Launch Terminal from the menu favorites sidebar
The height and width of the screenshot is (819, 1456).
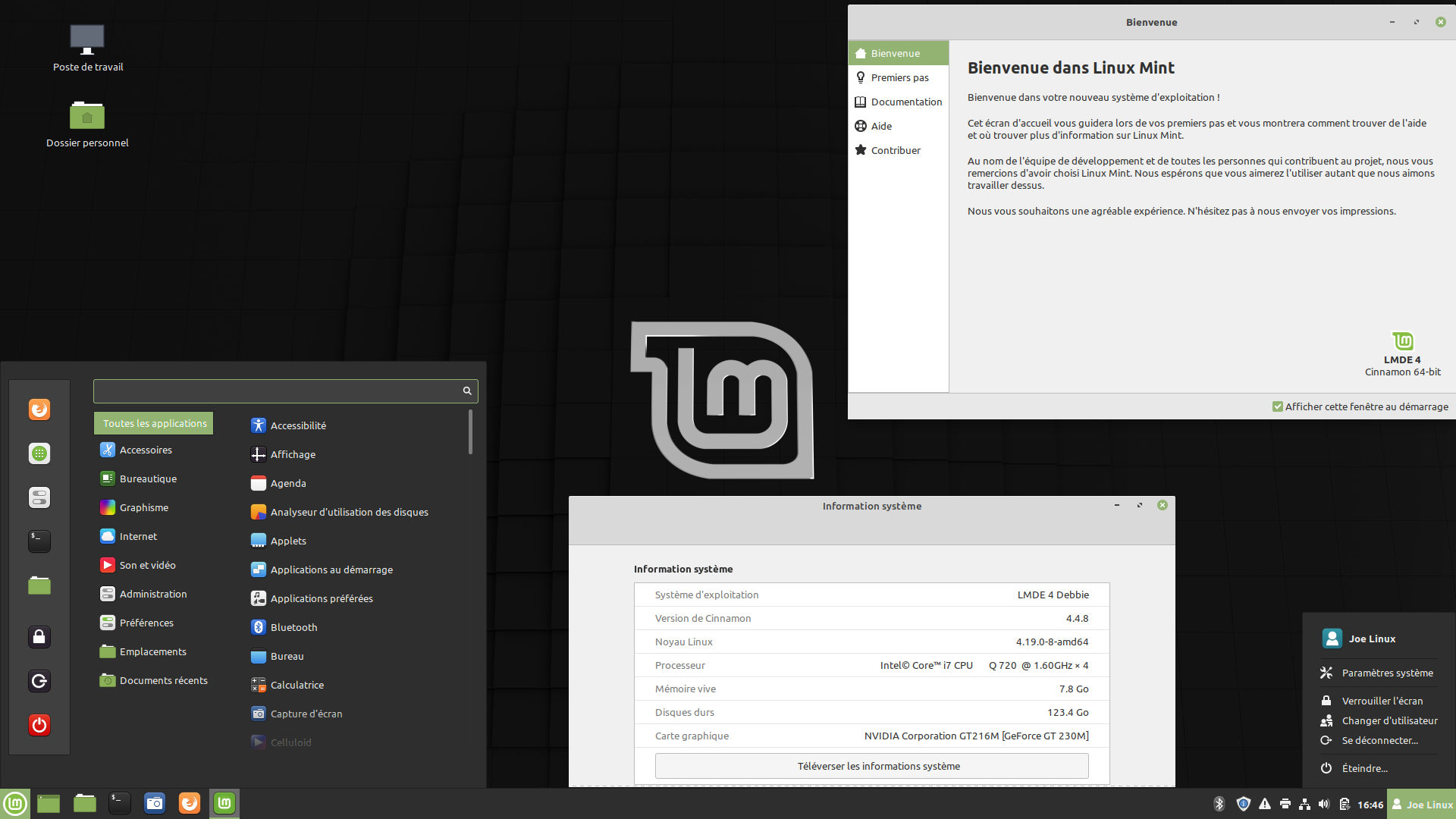pyautogui.click(x=39, y=541)
